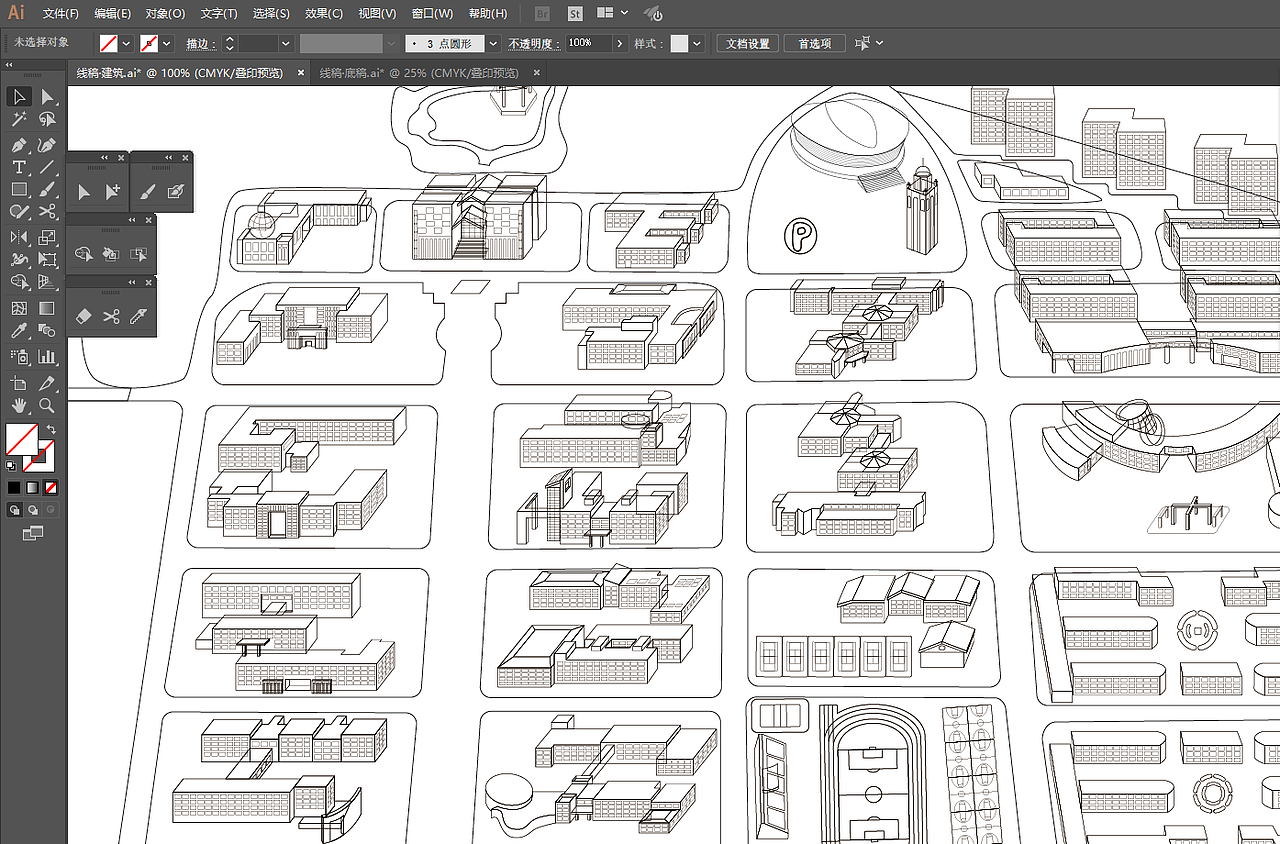Image resolution: width=1280 pixels, height=844 pixels.
Task: Select the Curvature tool
Action: click(x=47, y=145)
